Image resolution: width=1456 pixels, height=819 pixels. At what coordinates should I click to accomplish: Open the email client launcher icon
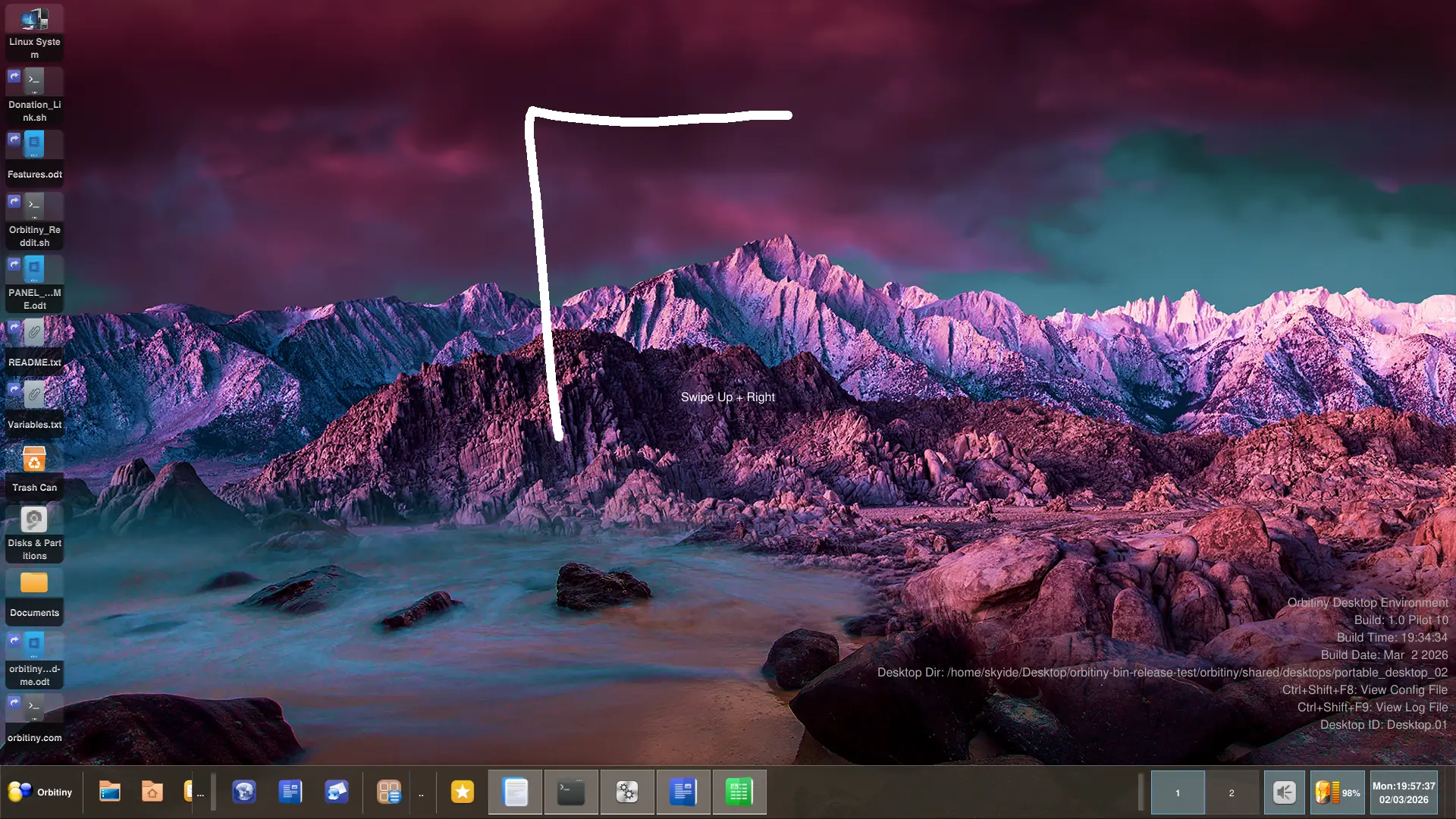point(336,792)
